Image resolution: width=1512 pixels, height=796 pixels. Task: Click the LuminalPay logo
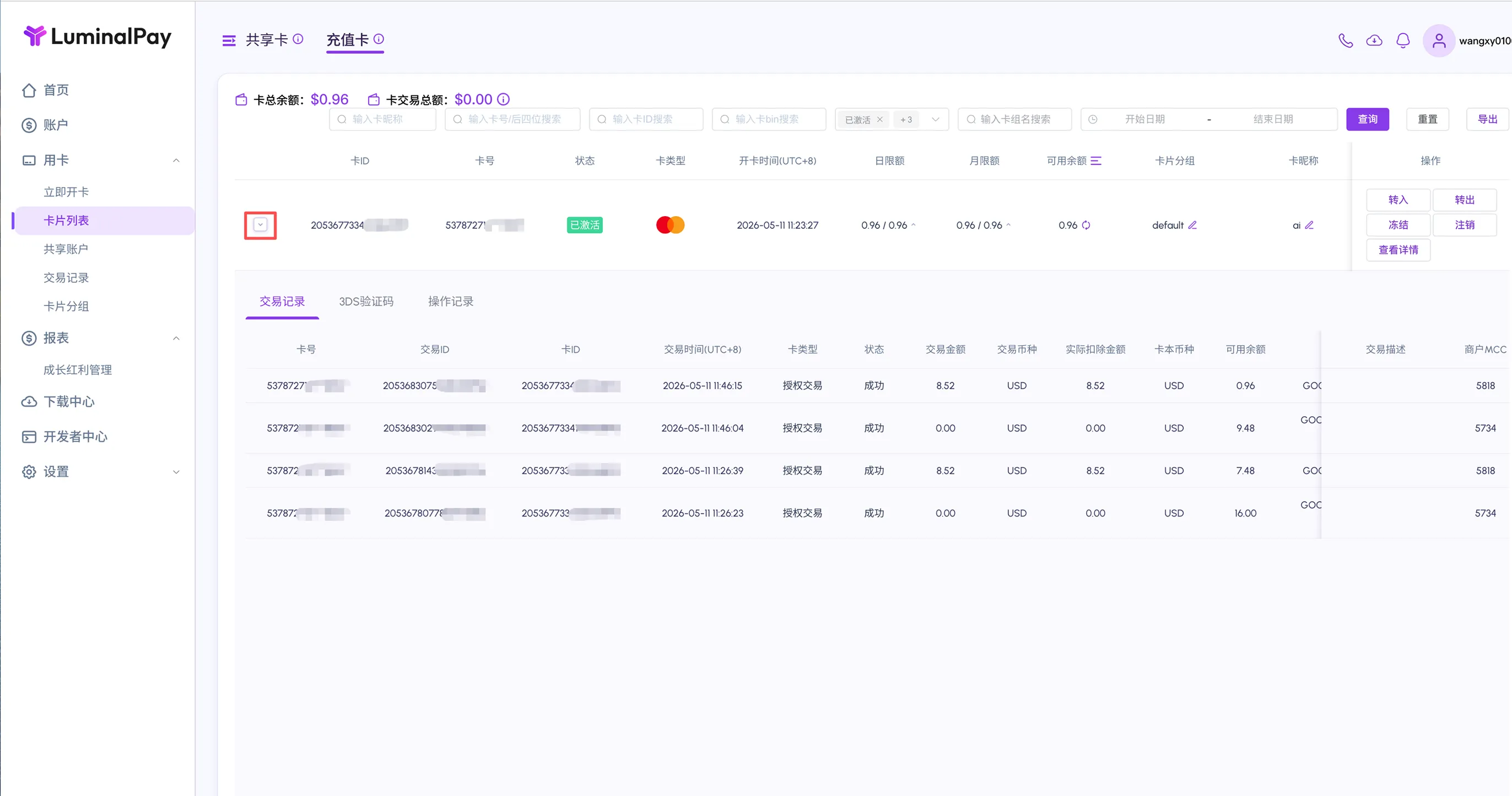pos(98,36)
